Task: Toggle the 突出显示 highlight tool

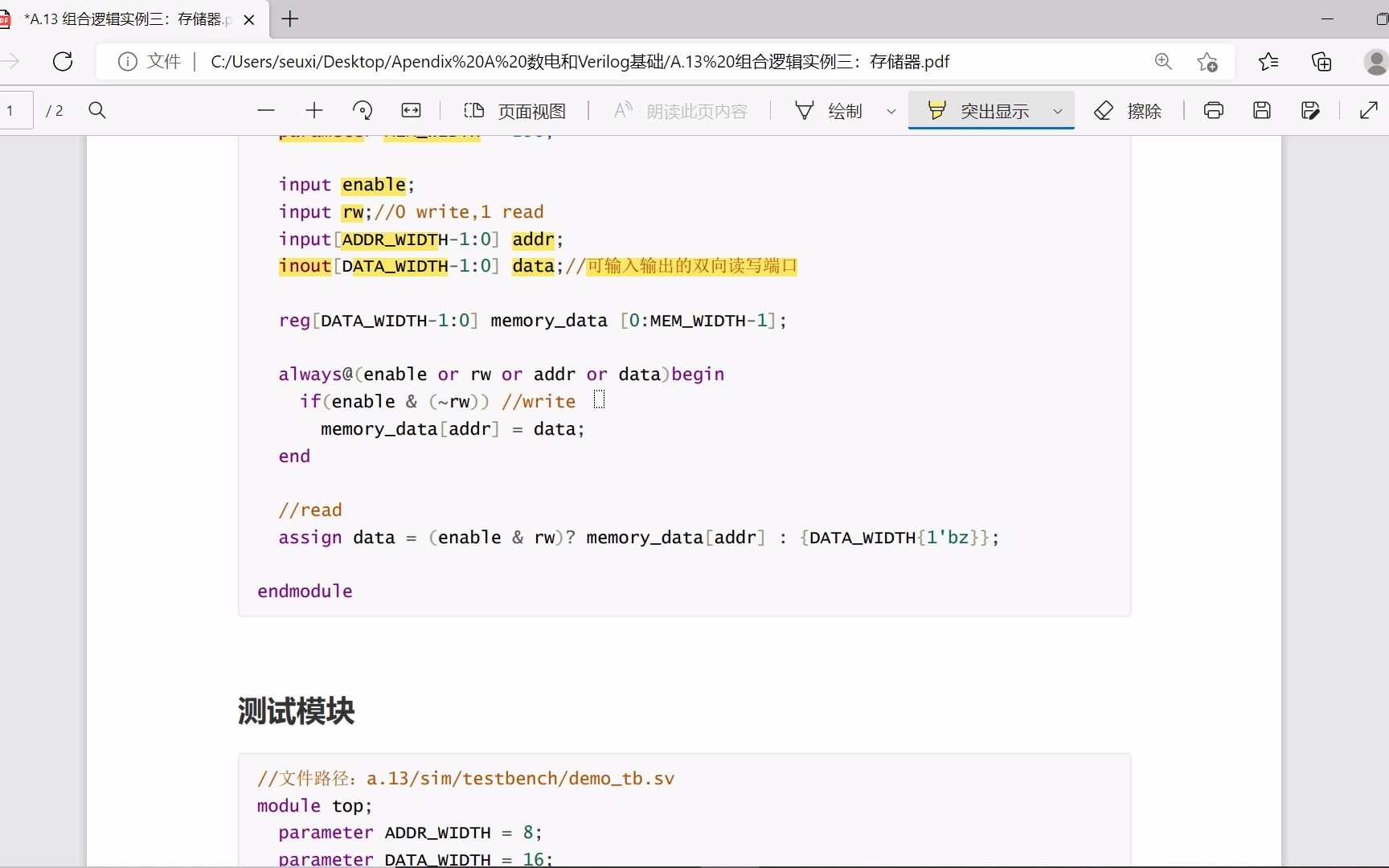Action: 978,111
